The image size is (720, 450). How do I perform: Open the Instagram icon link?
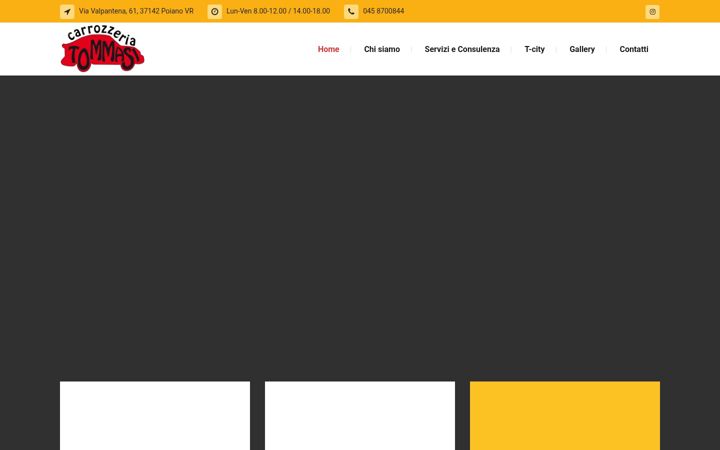652,12
